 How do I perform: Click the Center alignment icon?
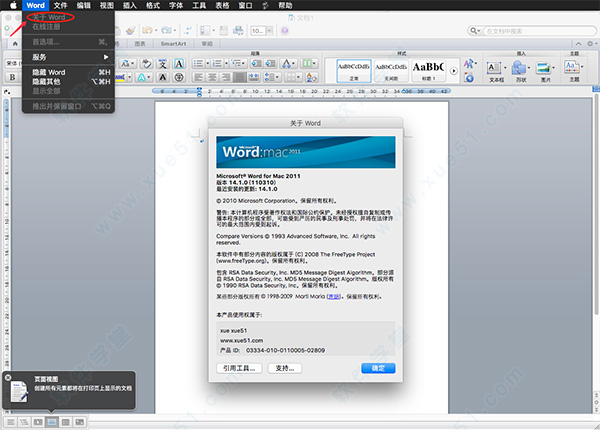(x=212, y=78)
